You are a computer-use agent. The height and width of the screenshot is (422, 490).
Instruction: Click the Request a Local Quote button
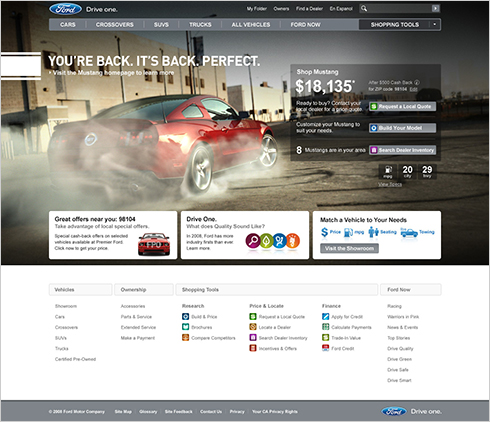(402, 106)
